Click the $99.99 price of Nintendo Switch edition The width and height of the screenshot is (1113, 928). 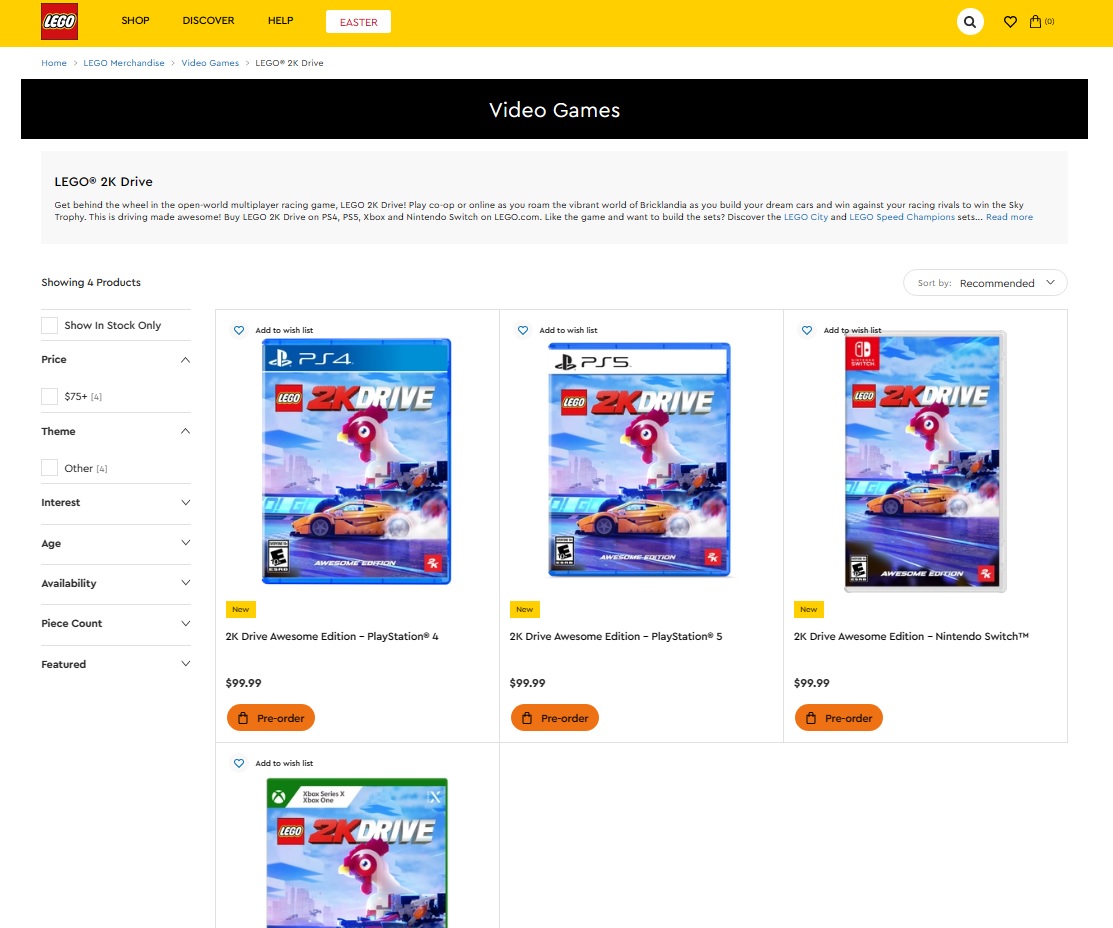tap(811, 683)
